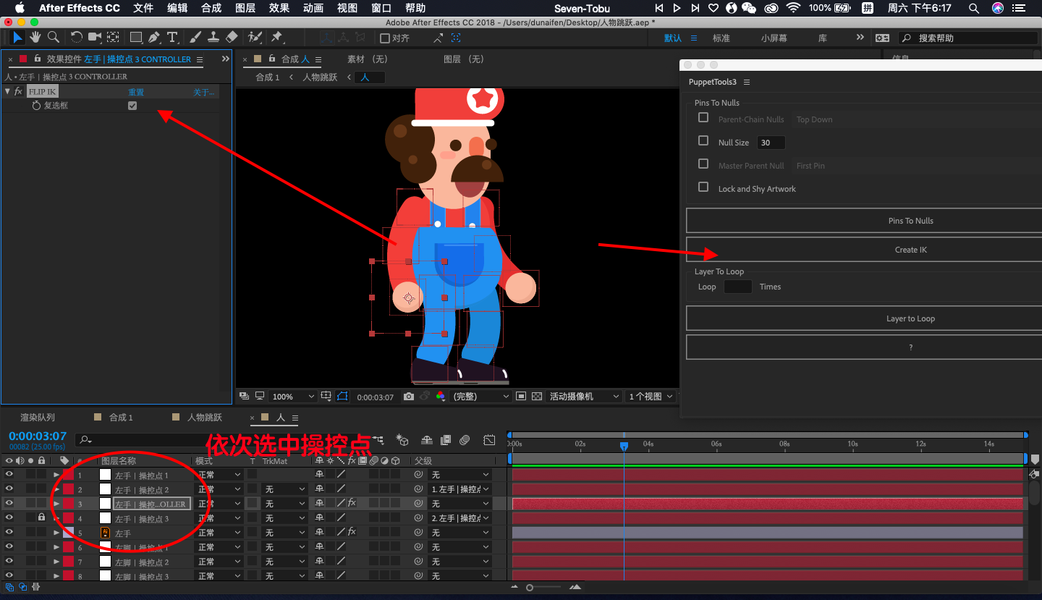Select the Hand tool

tap(35, 38)
